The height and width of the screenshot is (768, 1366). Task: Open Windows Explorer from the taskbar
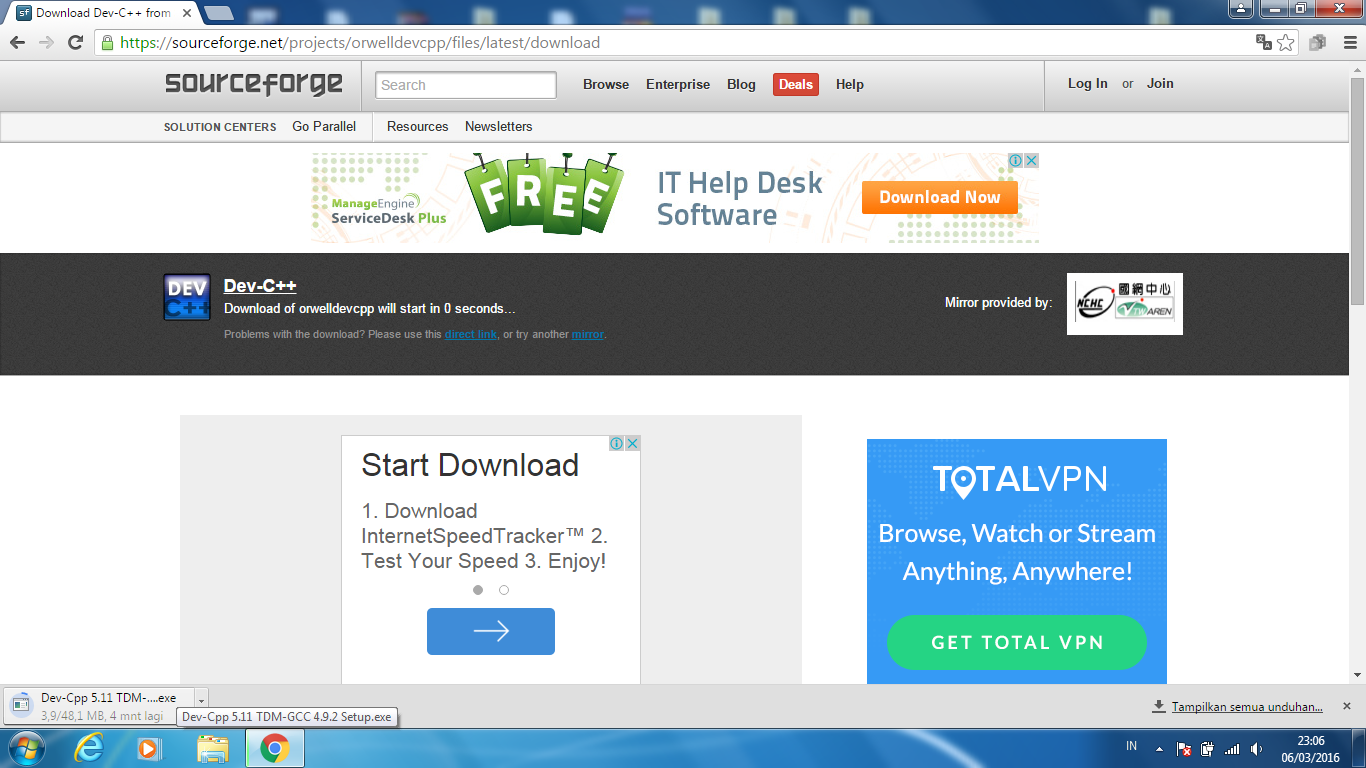pos(213,748)
